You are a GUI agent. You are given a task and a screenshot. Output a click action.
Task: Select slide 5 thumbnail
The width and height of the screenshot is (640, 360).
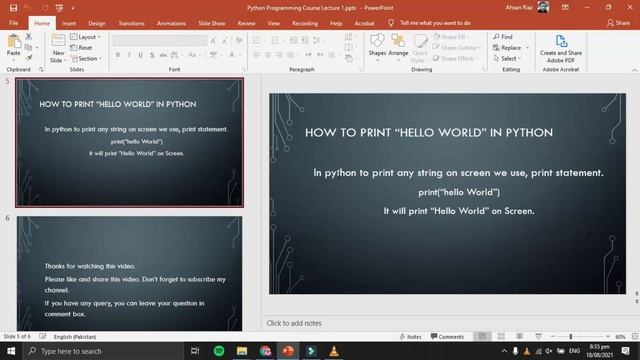[x=129, y=142]
